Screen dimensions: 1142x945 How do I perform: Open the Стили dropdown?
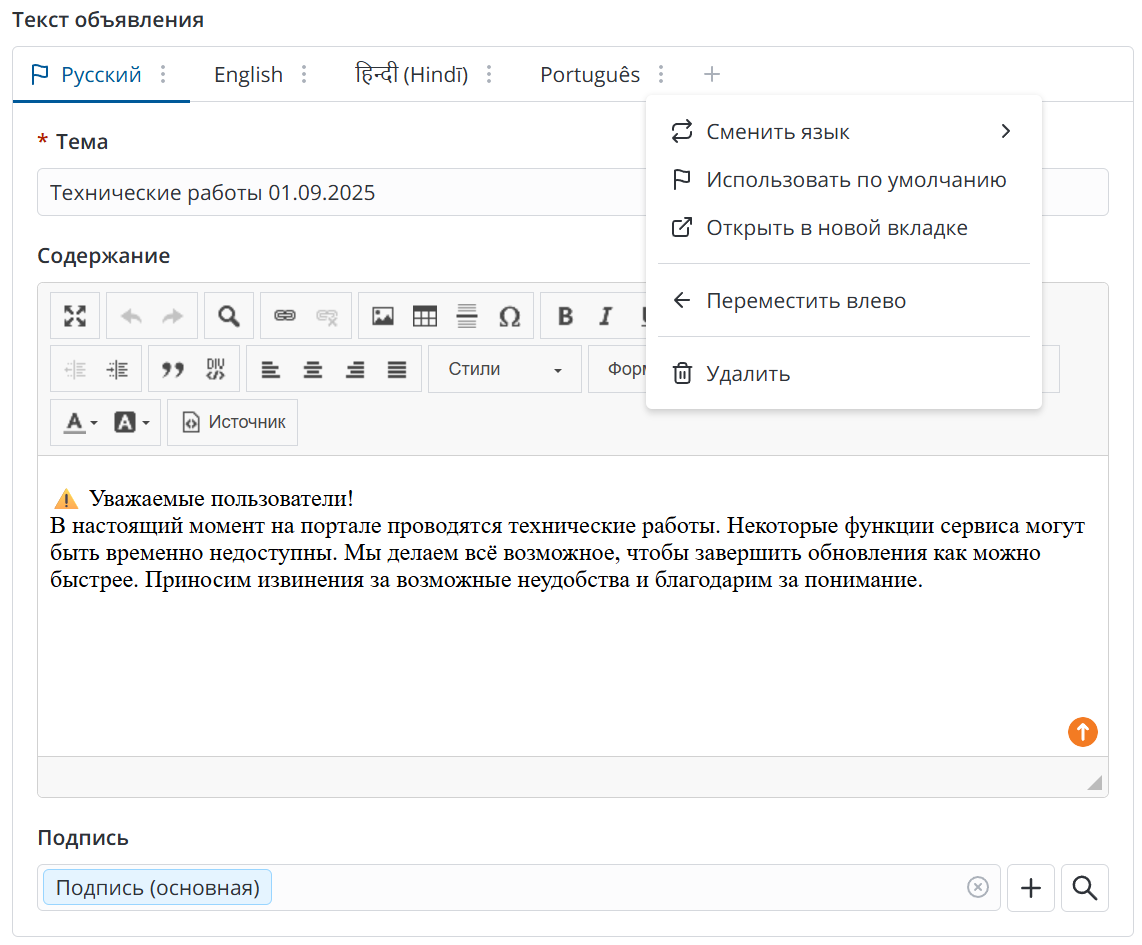click(x=504, y=370)
